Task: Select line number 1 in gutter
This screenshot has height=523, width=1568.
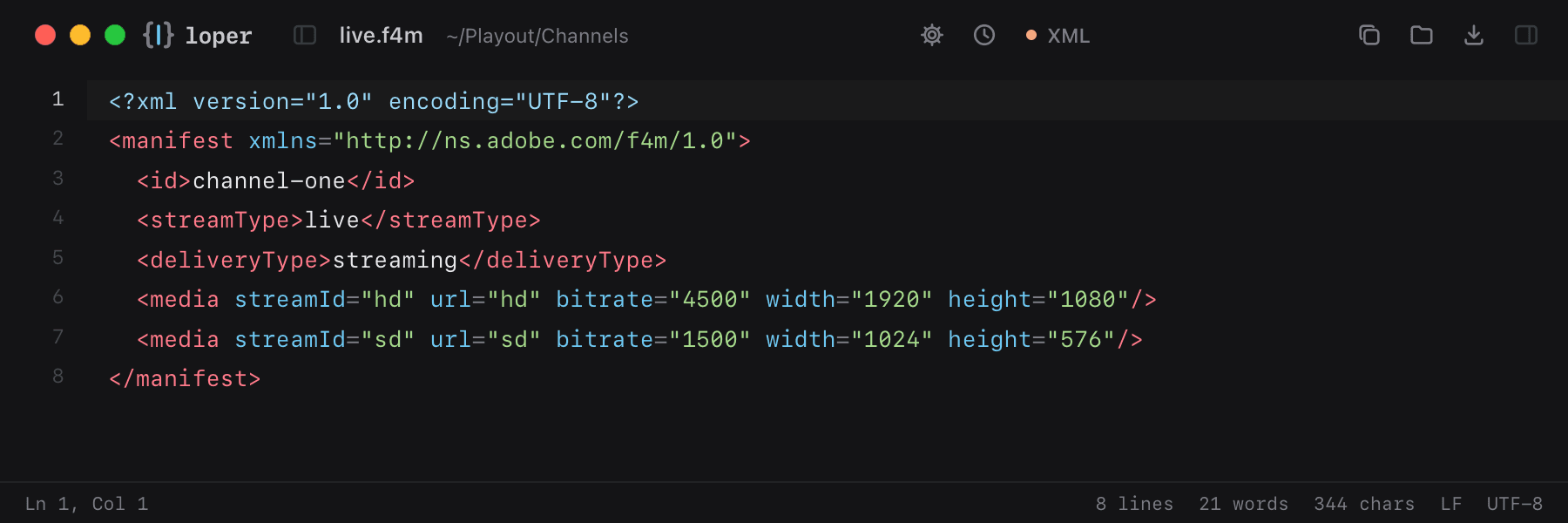Action: point(57,99)
